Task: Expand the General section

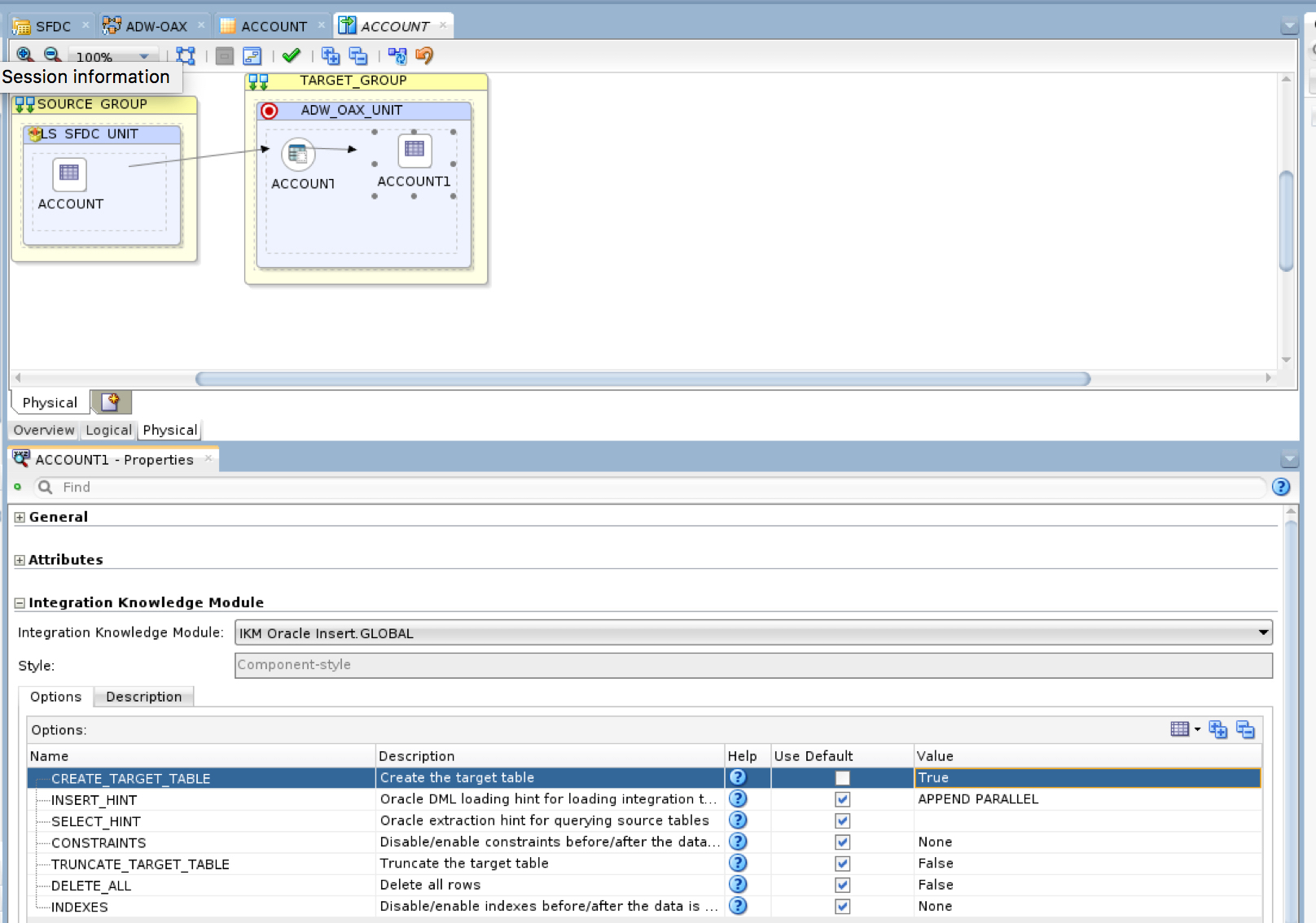Action: point(20,517)
